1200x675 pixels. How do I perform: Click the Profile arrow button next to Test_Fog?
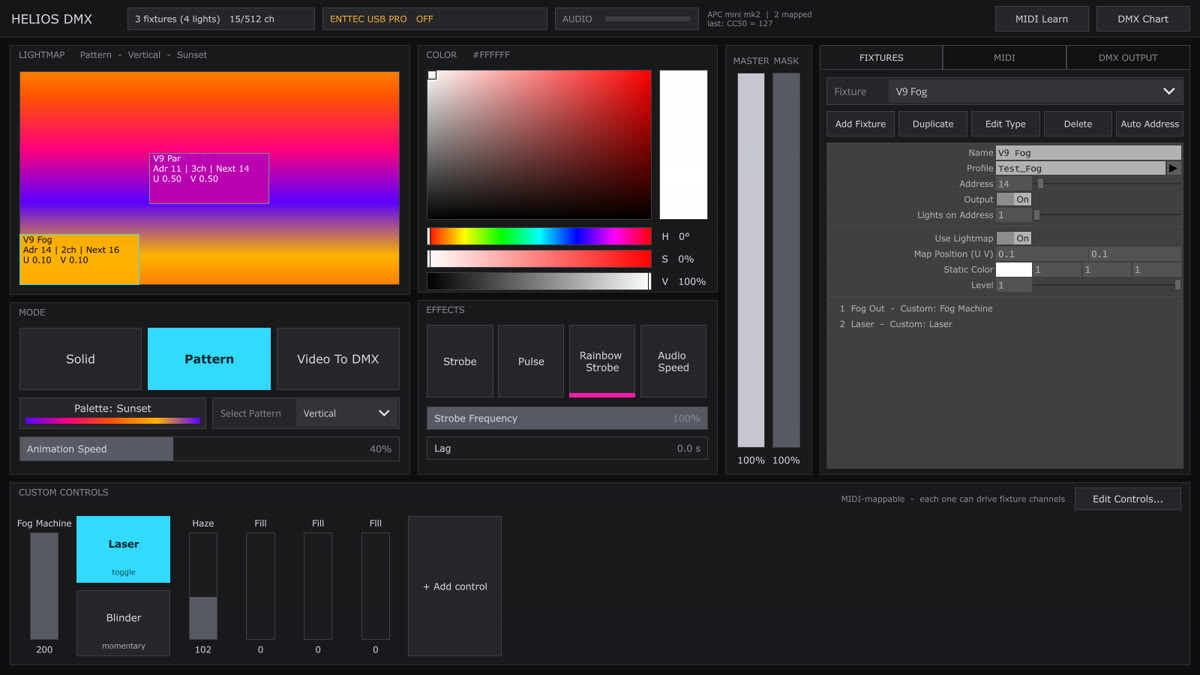(1173, 168)
